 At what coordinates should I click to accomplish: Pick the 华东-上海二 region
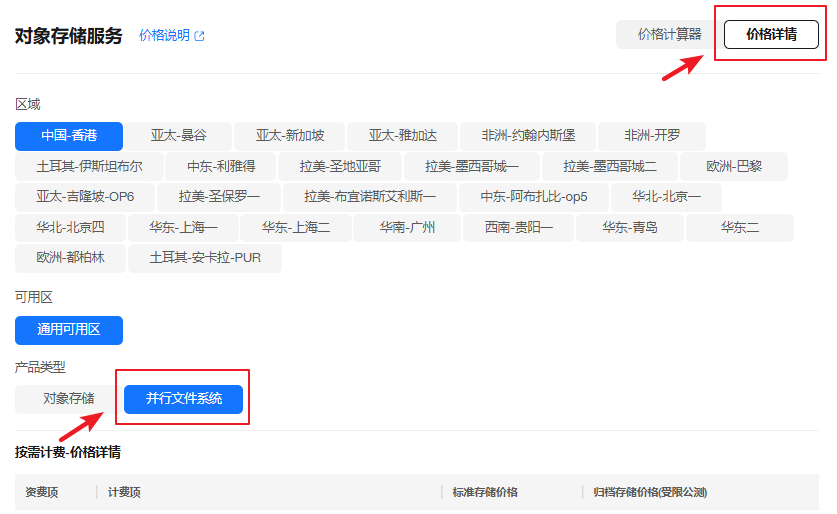(x=296, y=228)
